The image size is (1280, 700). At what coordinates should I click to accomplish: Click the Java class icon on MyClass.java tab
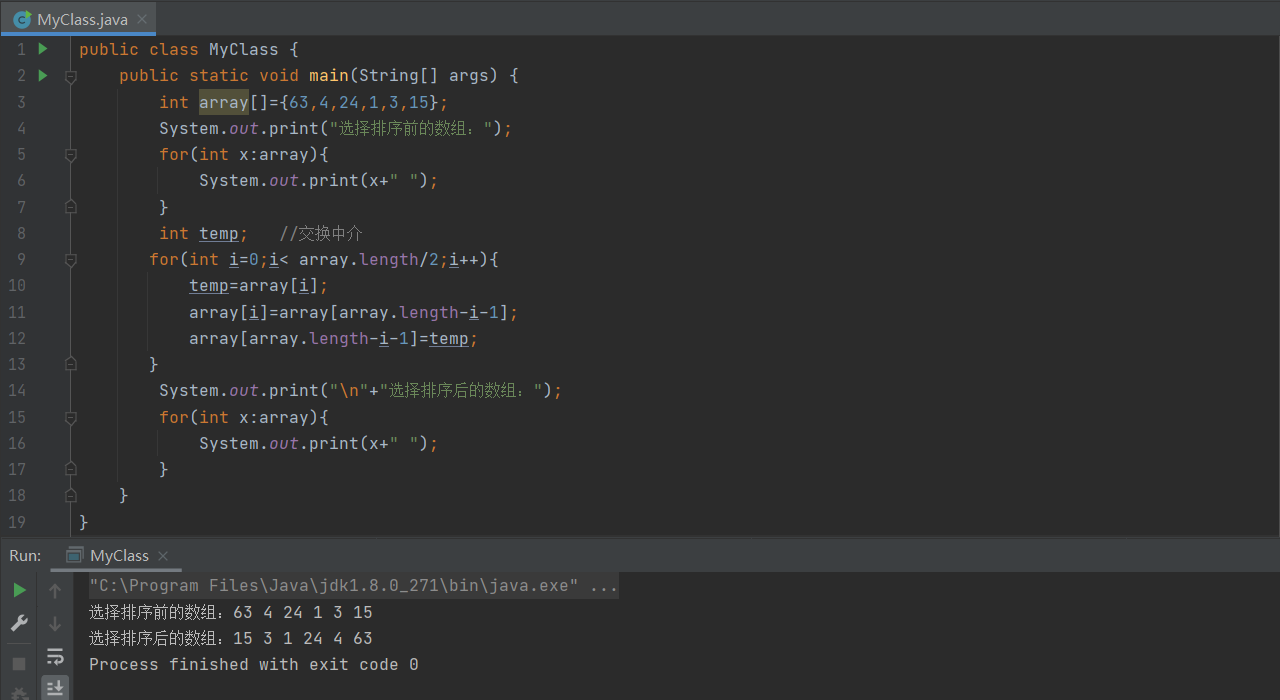point(21,19)
